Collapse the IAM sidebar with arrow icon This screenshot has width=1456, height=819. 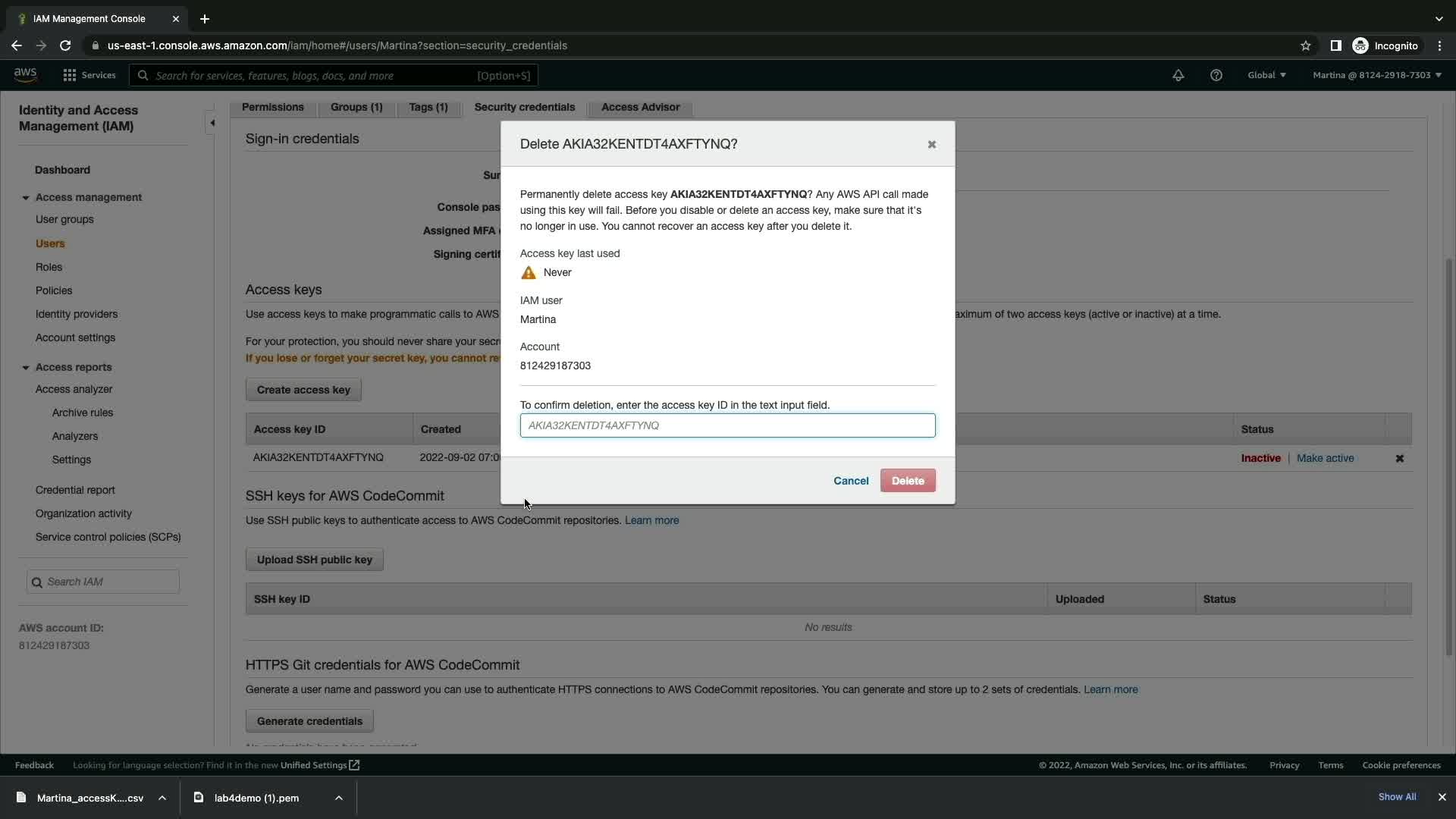click(212, 123)
